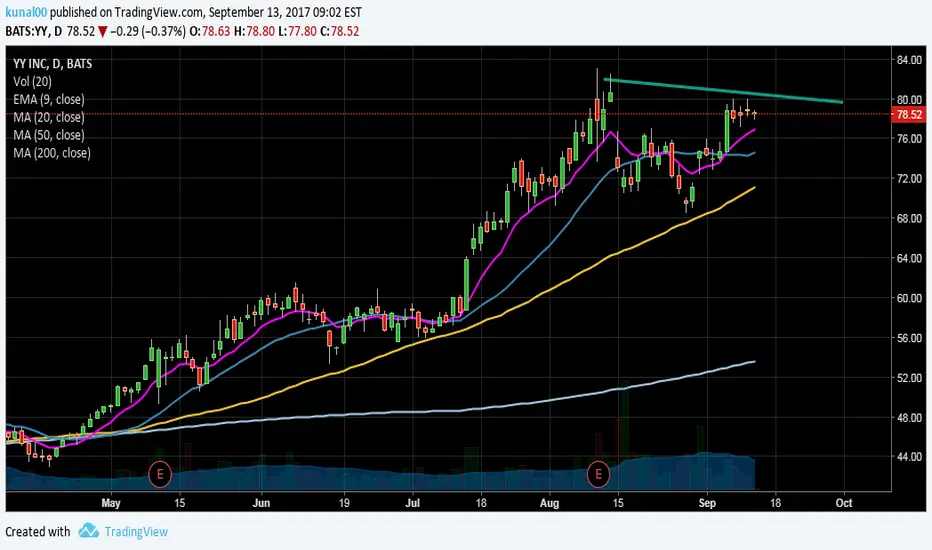Select the MA (200, close) indicator label
932x550 pixels.
[x=52, y=153]
